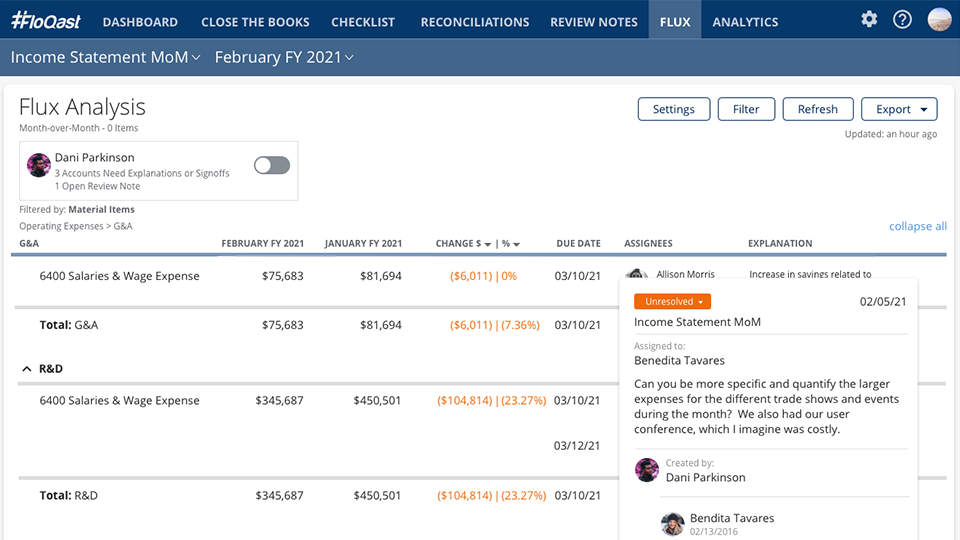Go to the Analytics tab
This screenshot has width=960, height=540.
click(745, 21)
